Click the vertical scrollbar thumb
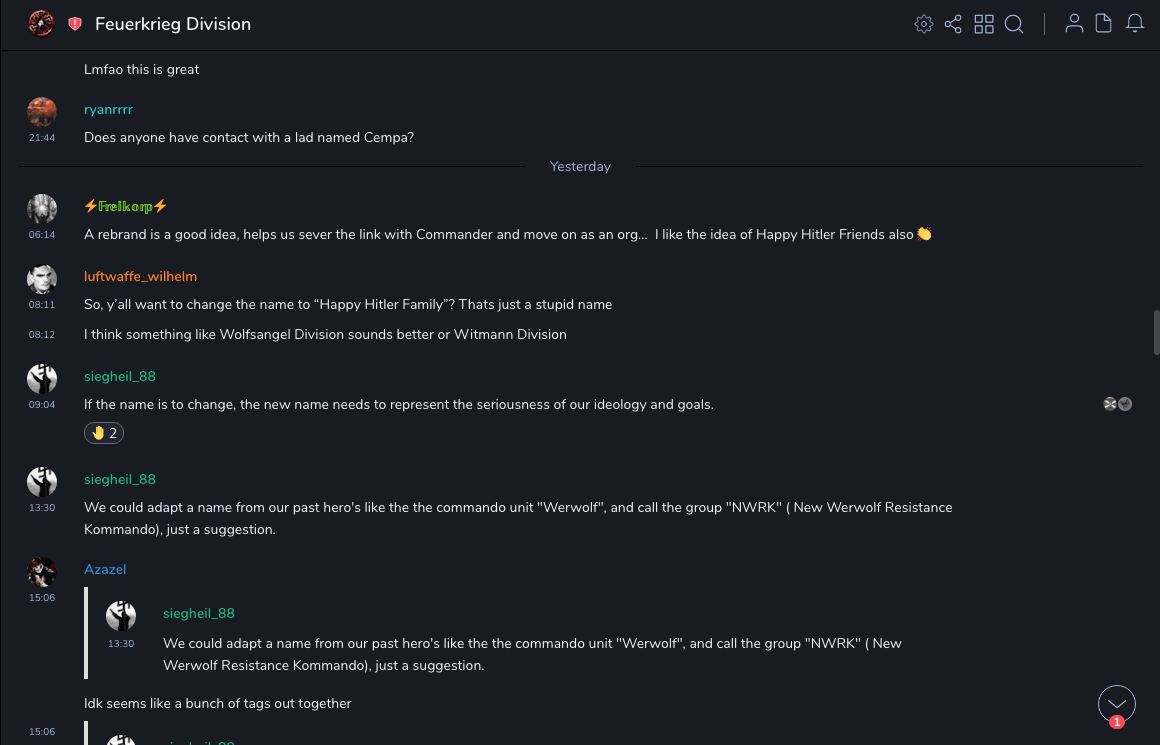The image size is (1160, 745). pyautogui.click(x=1156, y=332)
